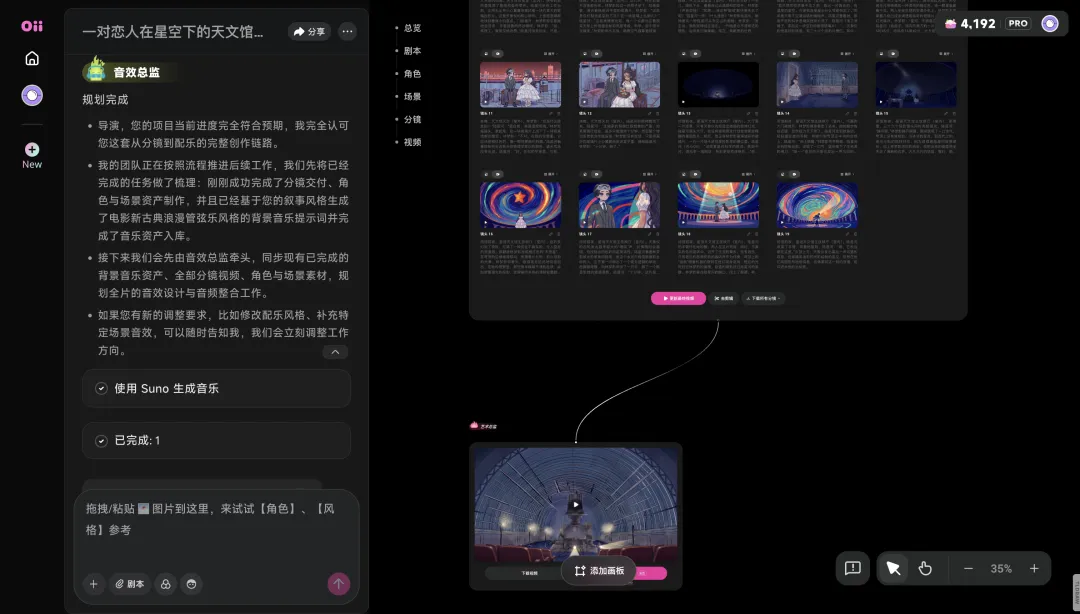Screen dimensions: 1080x614
Task: Open the purple project avatar in sidebar
Action: 32,95
